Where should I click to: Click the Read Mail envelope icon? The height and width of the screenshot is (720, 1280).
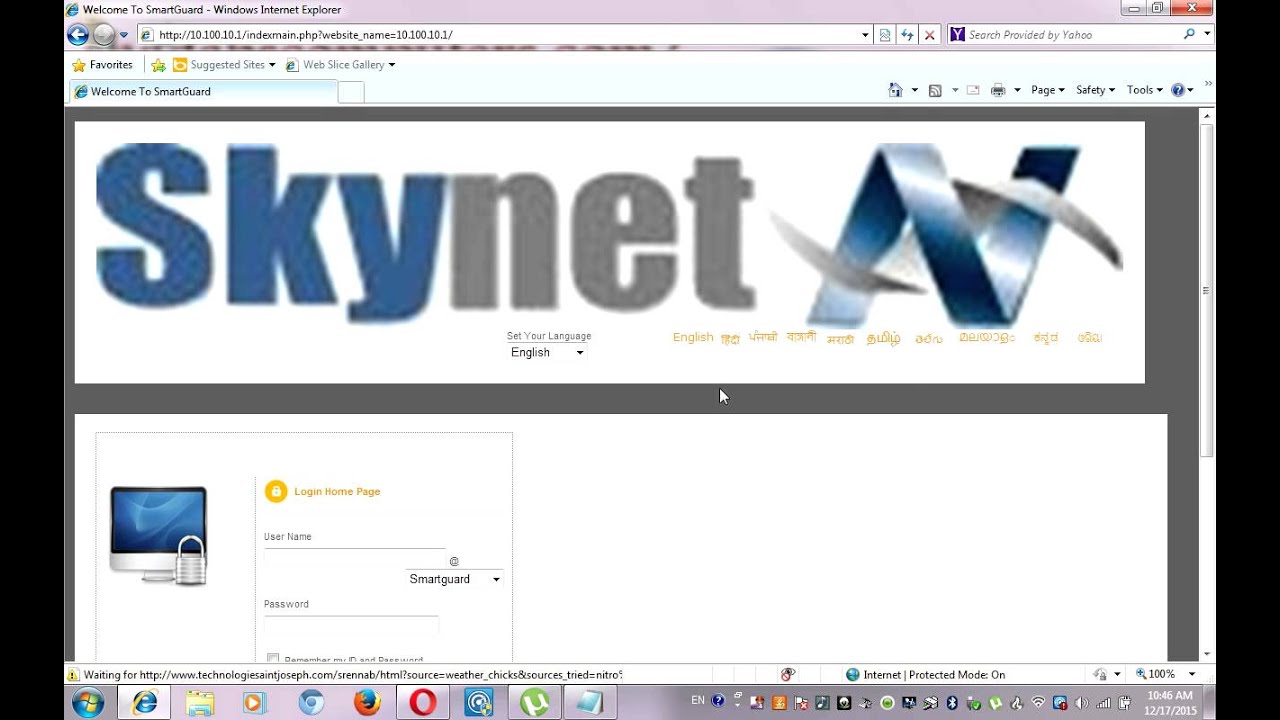tap(972, 90)
